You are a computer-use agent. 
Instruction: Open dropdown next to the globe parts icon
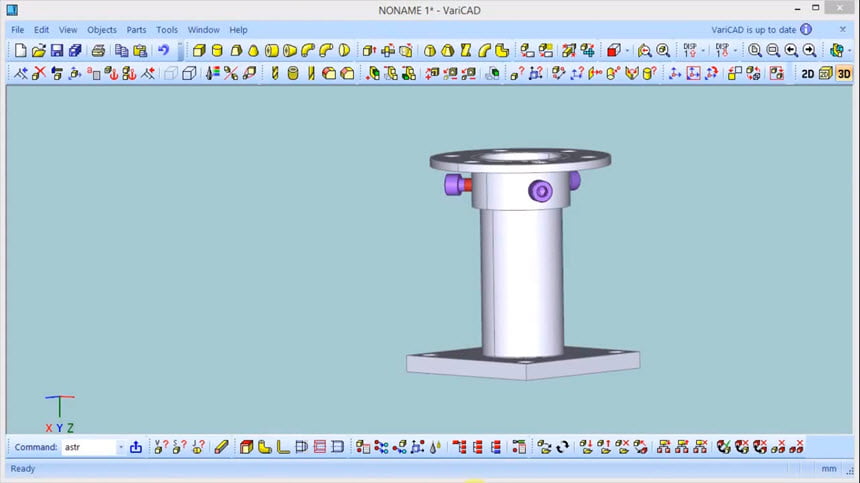(850, 50)
